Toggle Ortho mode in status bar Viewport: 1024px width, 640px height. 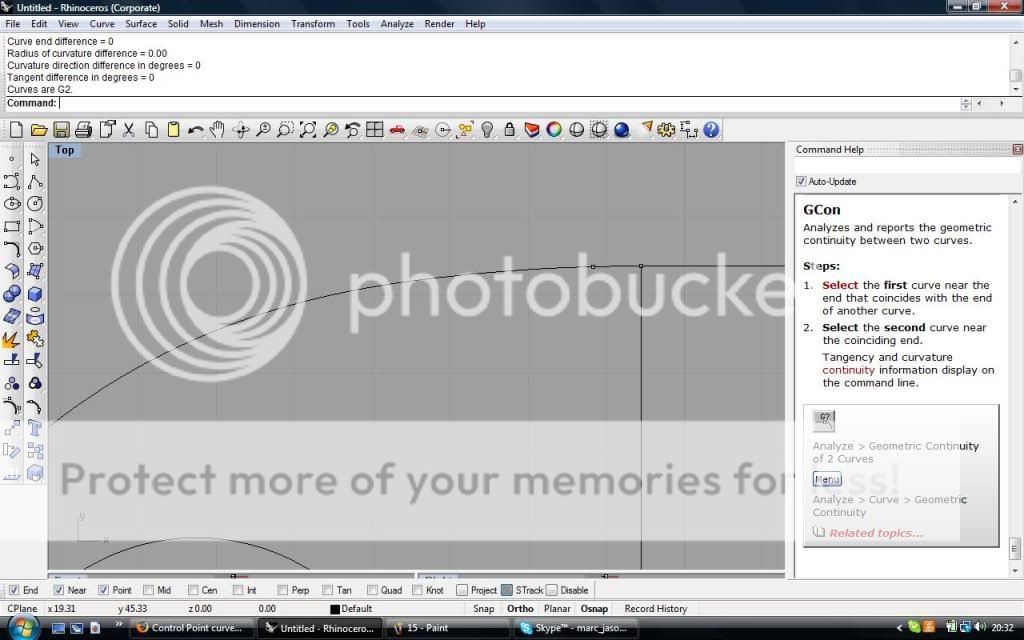[520, 608]
